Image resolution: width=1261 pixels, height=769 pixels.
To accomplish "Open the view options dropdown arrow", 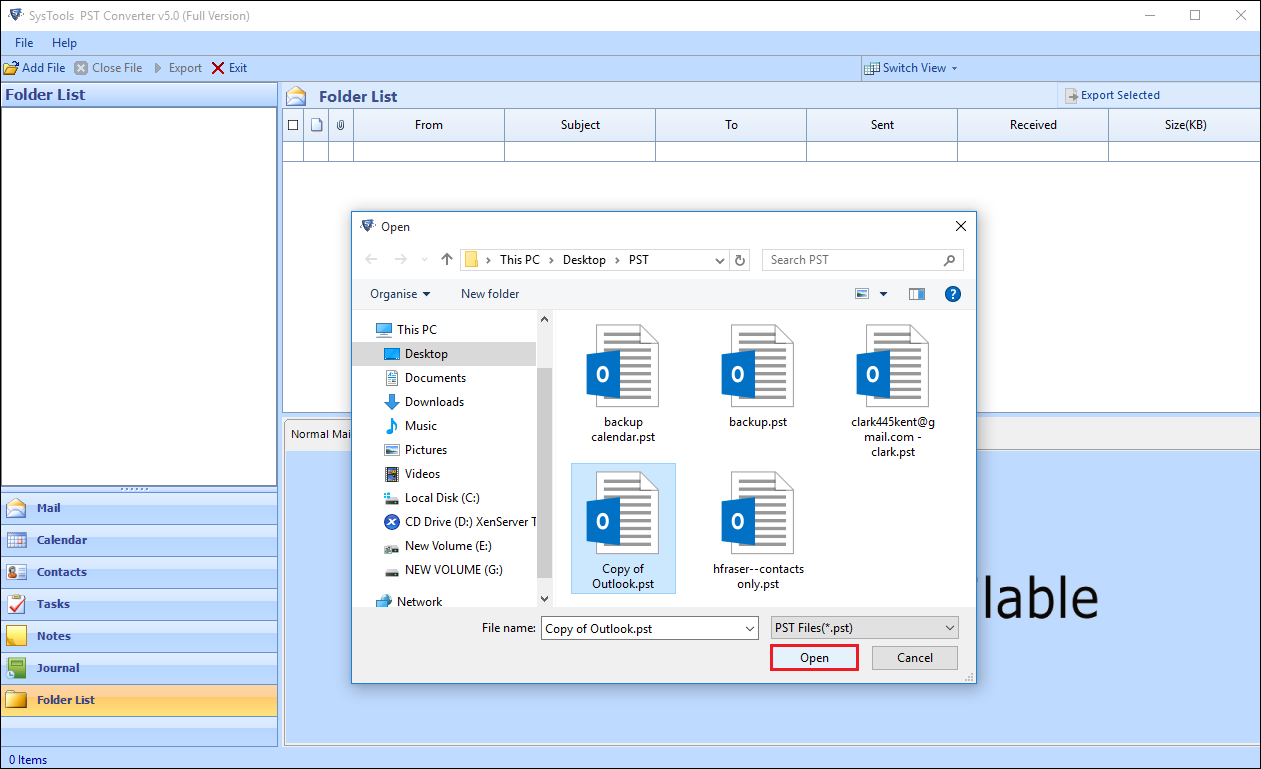I will click(883, 294).
